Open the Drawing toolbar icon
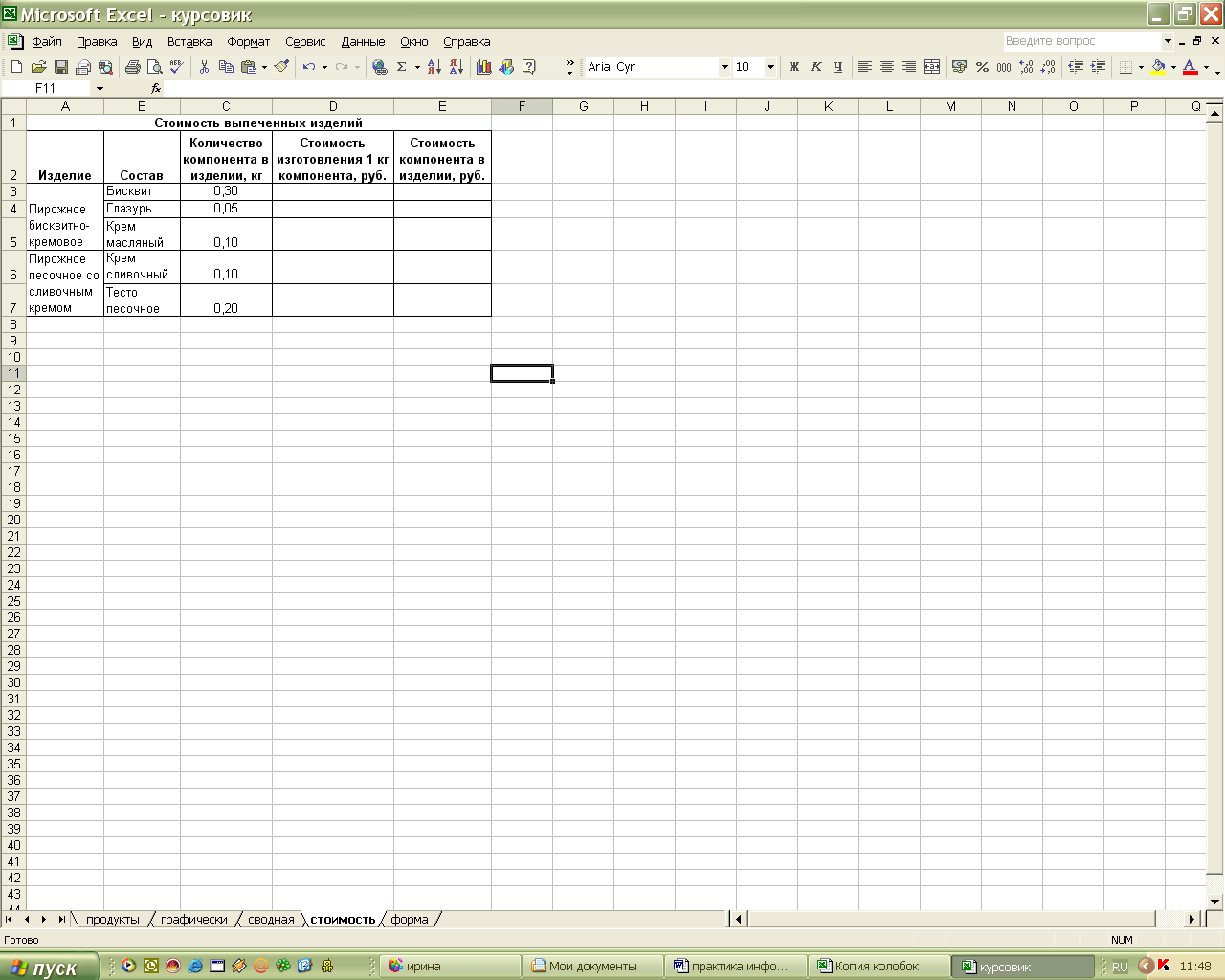 506,67
